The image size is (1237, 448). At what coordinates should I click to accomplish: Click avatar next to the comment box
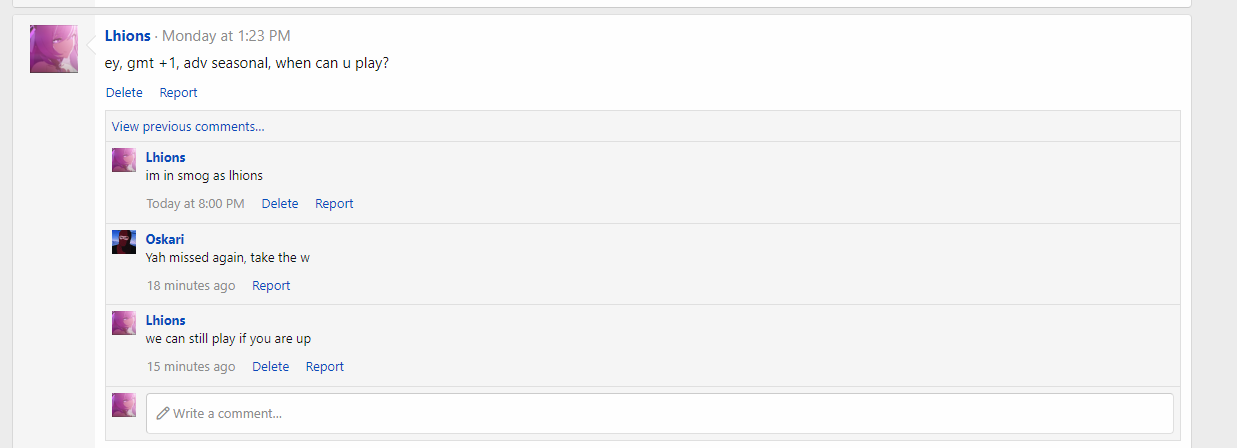pos(124,405)
